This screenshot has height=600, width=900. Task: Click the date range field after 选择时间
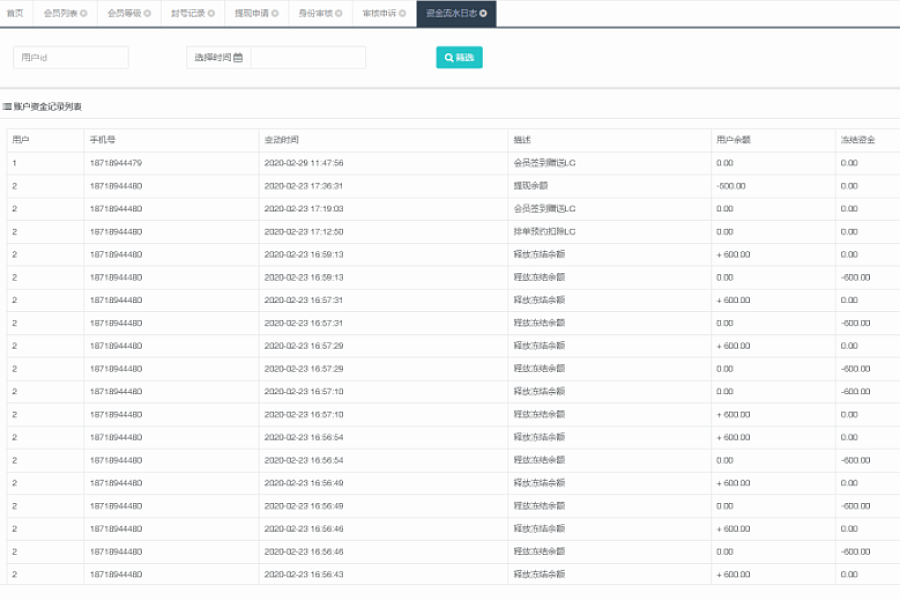308,57
